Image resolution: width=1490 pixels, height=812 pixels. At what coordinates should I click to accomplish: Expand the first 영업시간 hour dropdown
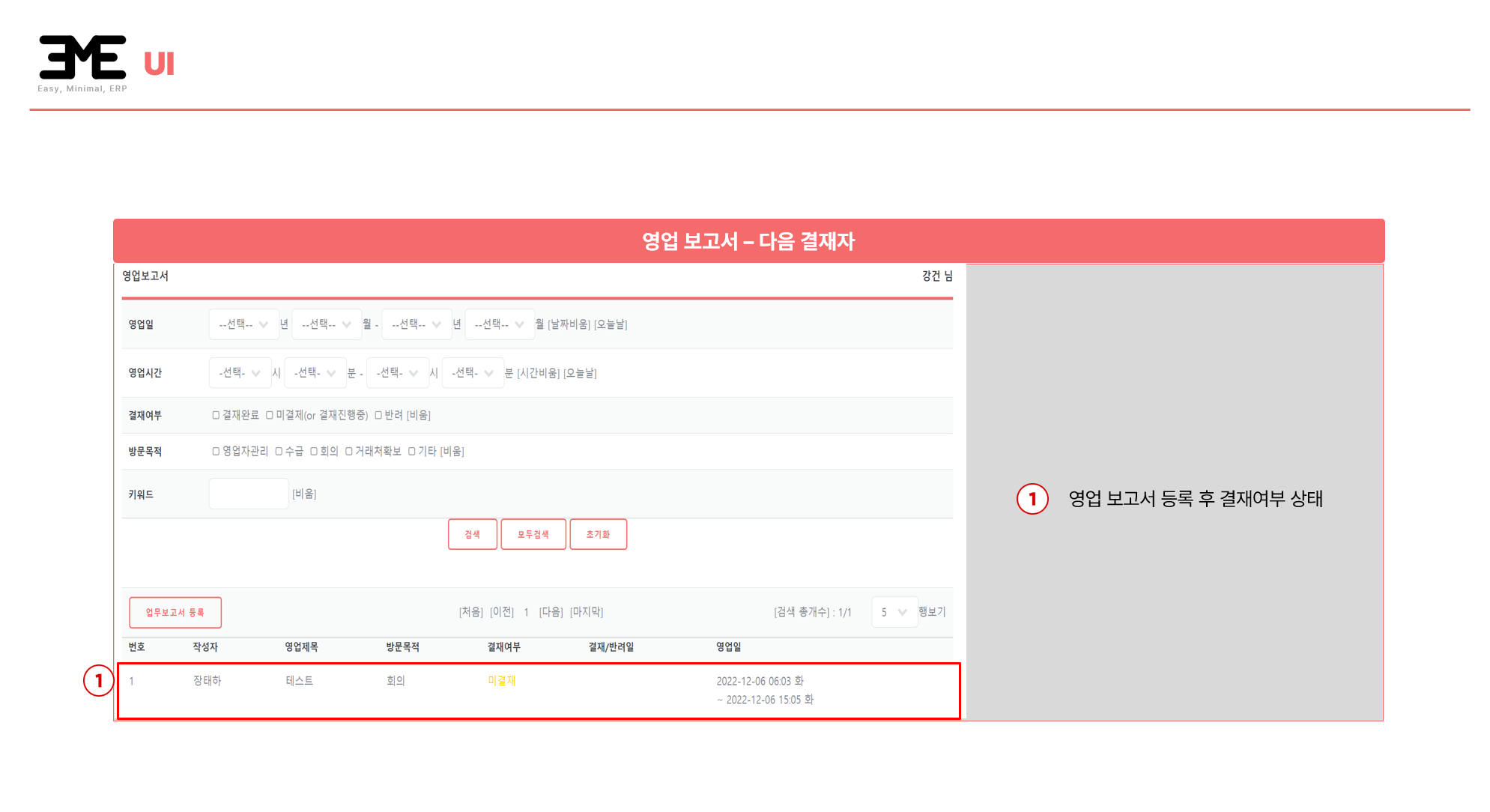(x=240, y=373)
